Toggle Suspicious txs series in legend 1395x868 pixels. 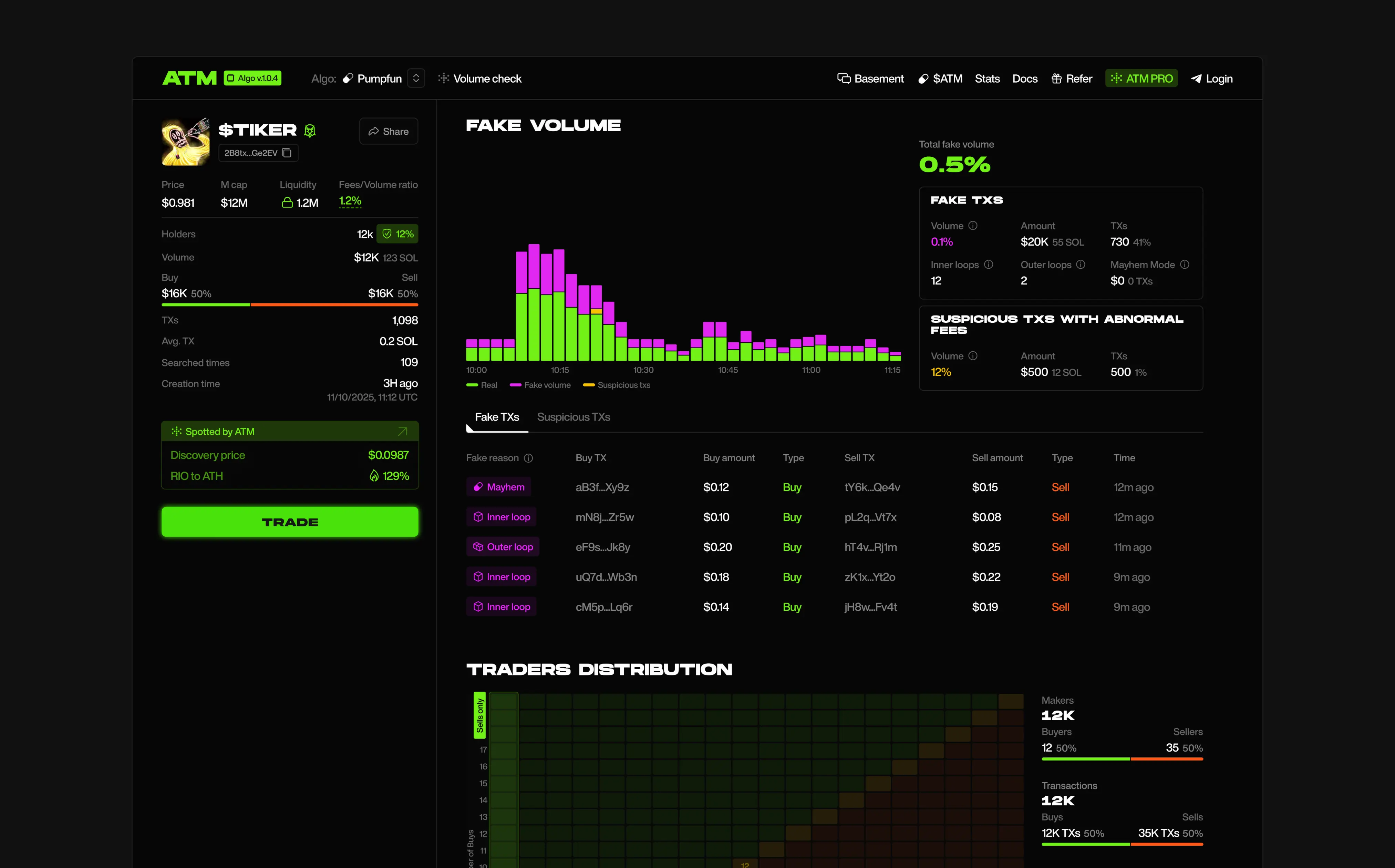(617, 385)
